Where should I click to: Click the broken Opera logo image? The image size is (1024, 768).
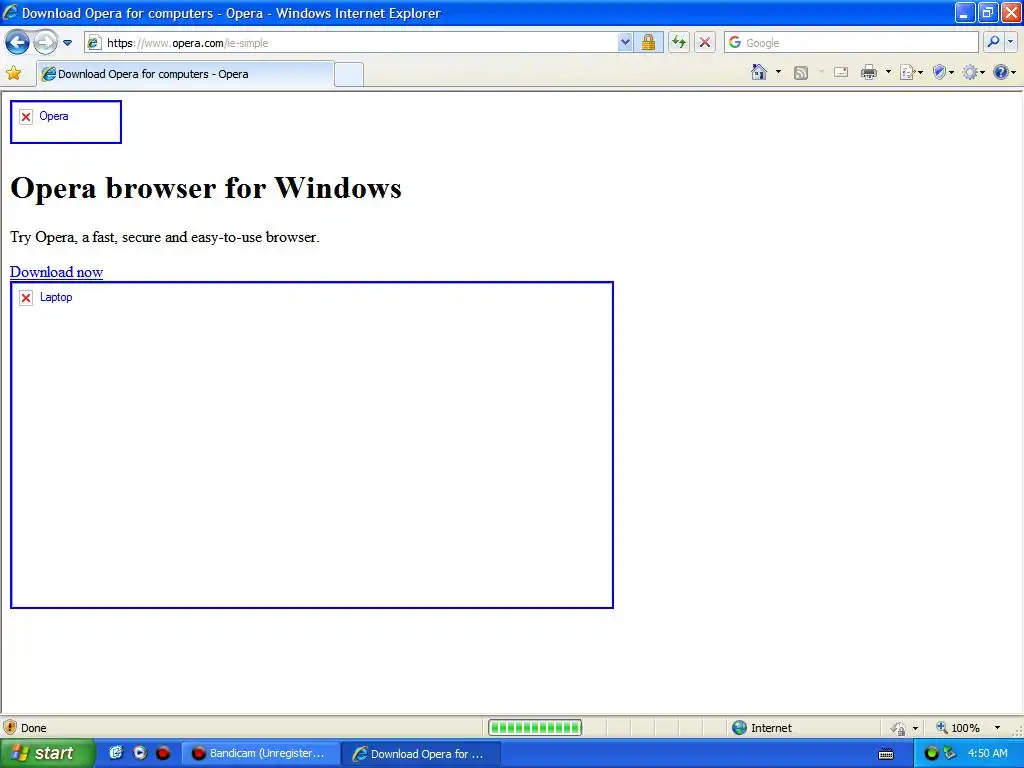point(66,122)
